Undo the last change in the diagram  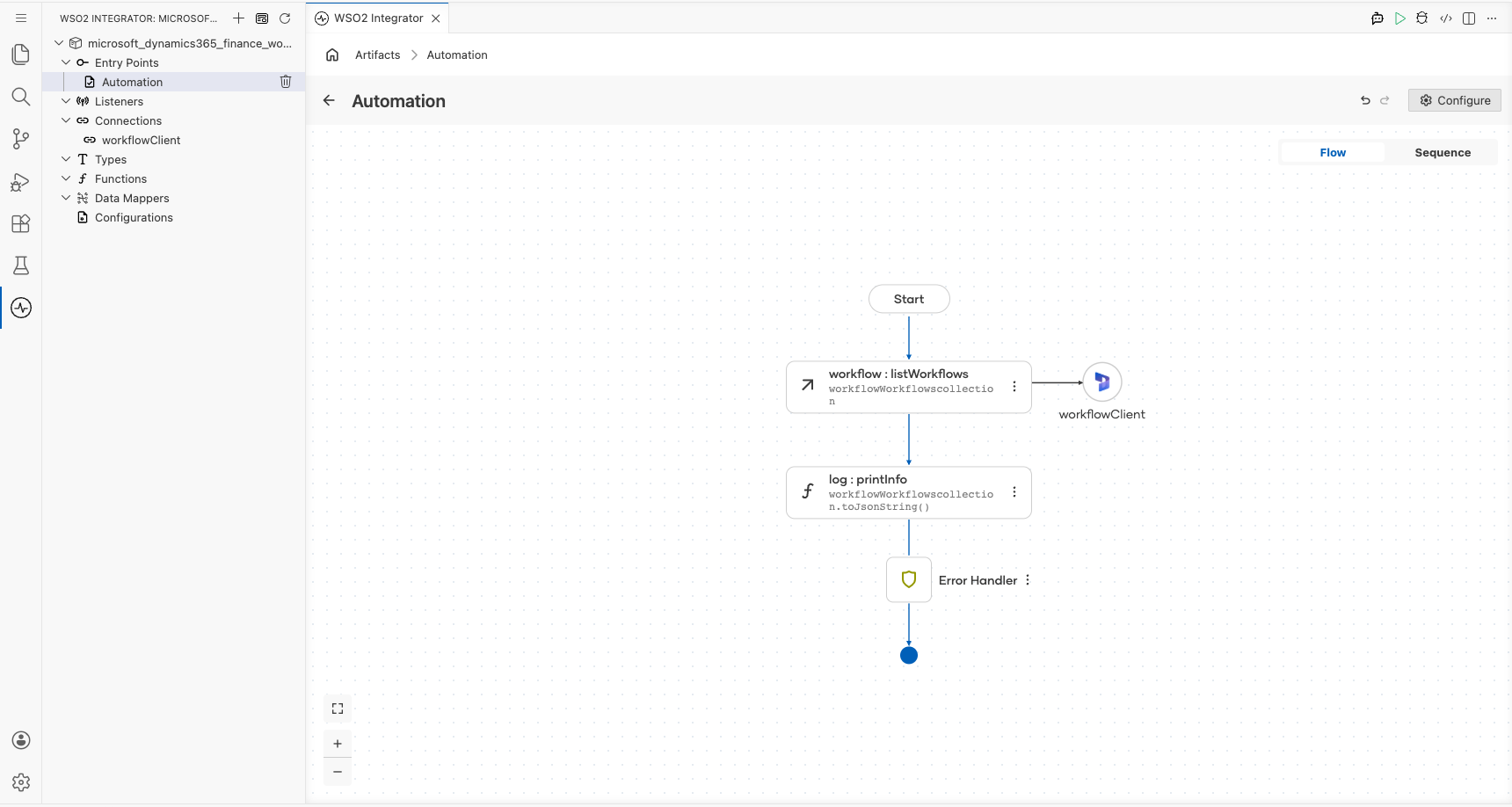tap(1365, 100)
